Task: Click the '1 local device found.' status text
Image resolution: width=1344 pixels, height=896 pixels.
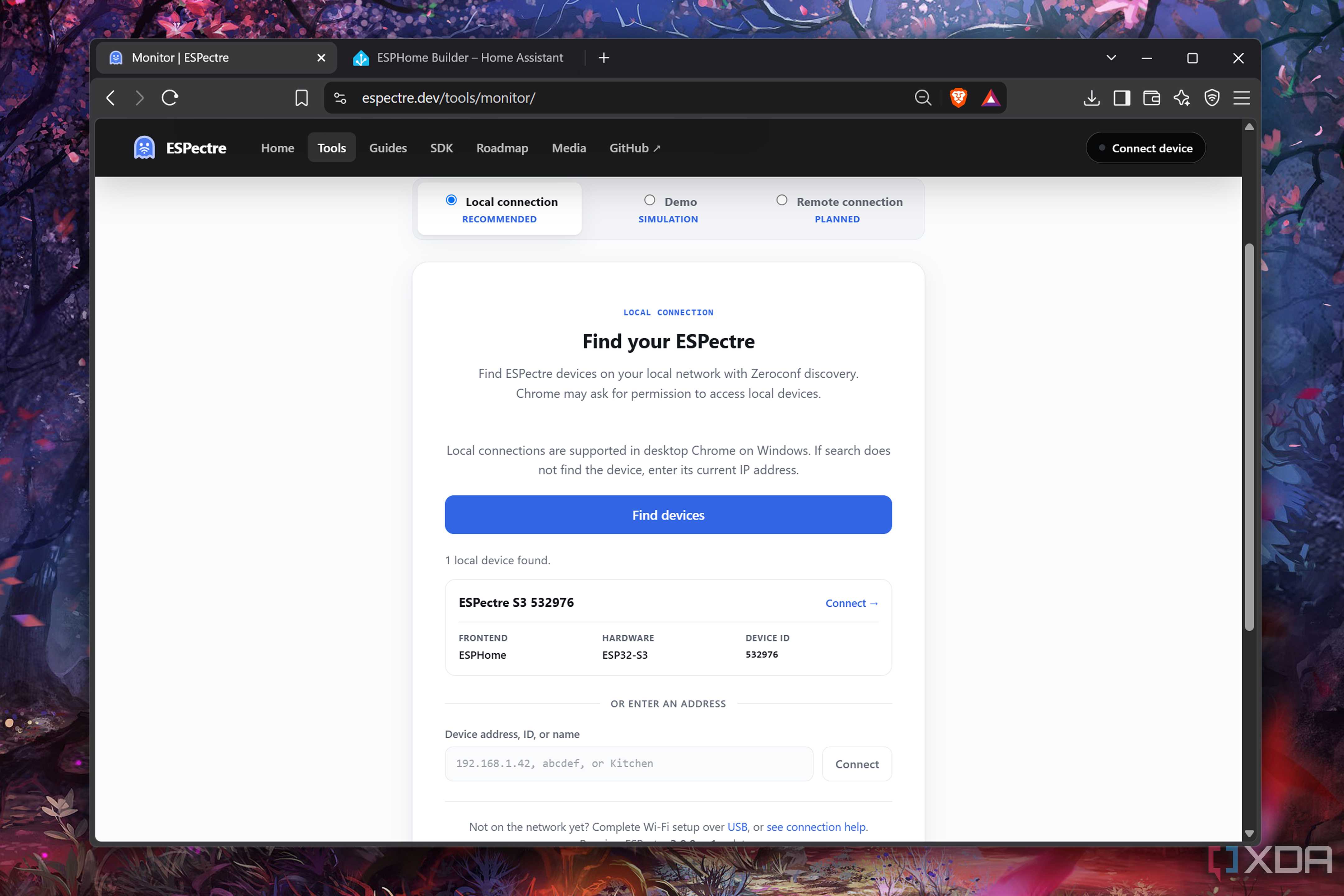Action: (497, 561)
